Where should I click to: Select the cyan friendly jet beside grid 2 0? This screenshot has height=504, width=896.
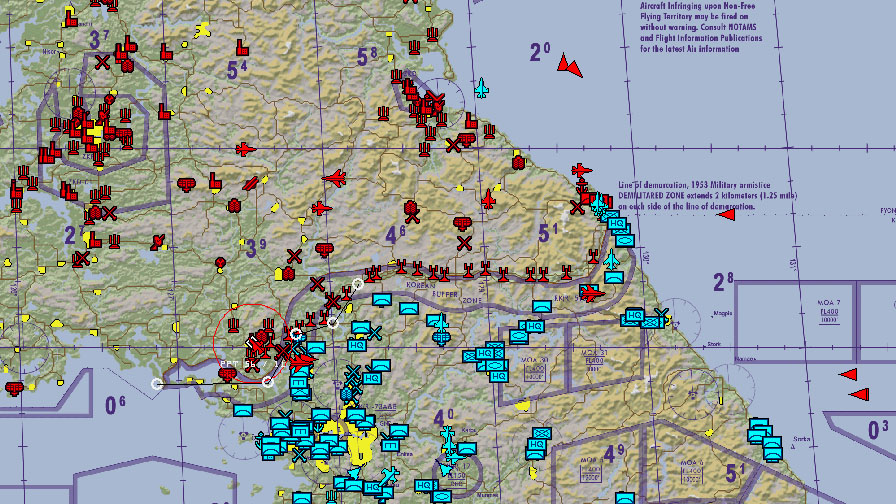pos(482,88)
